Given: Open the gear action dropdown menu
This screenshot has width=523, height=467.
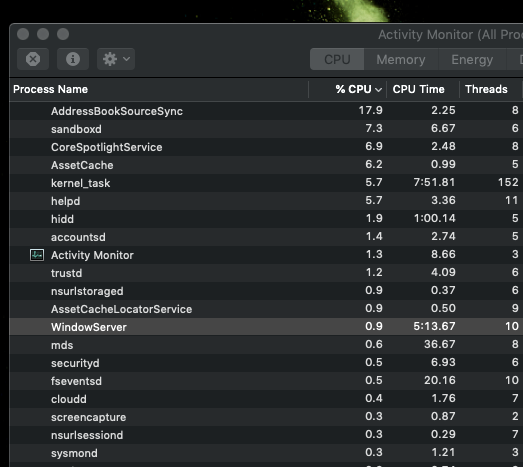Looking at the screenshot, I should 116,59.
